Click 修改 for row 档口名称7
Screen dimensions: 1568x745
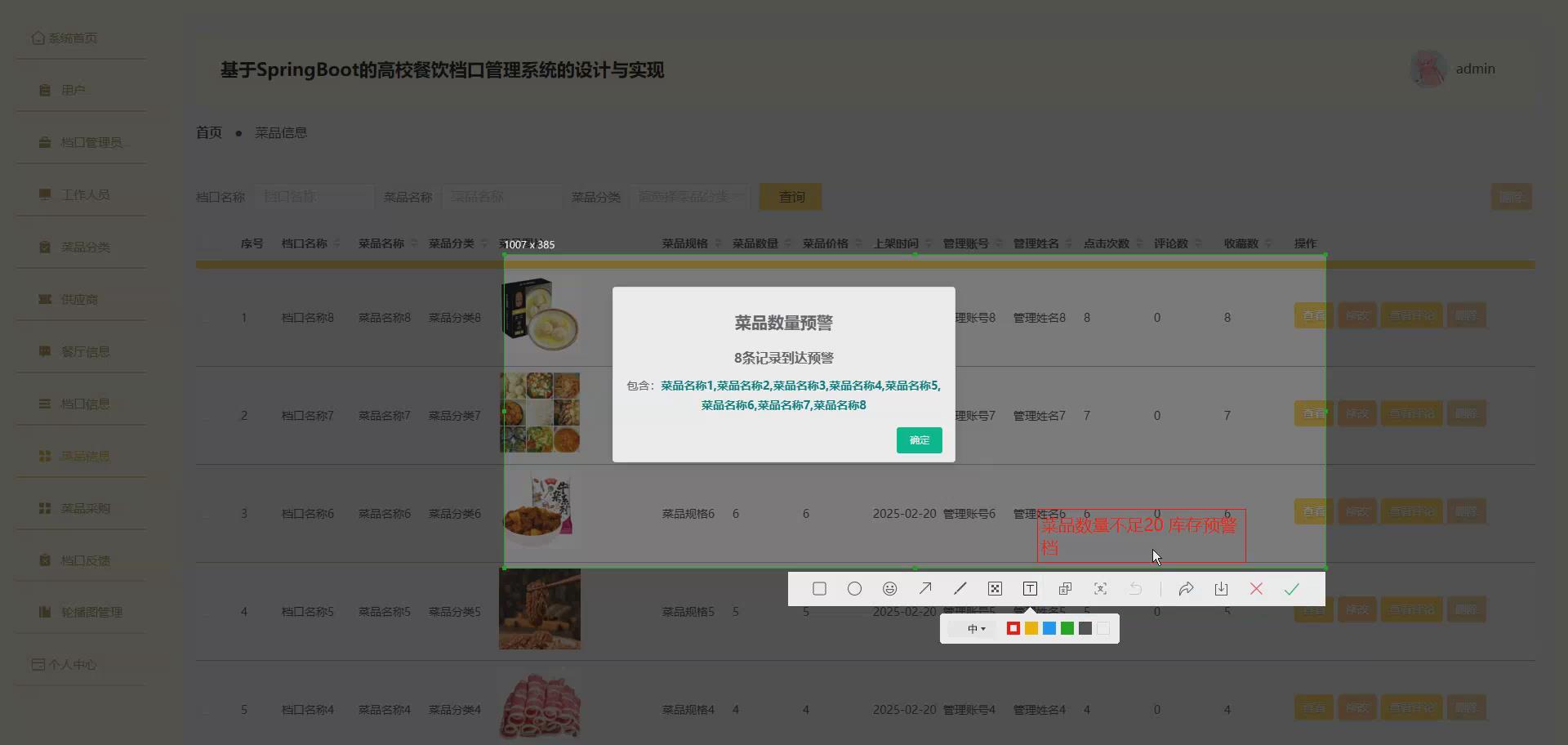coord(1357,413)
